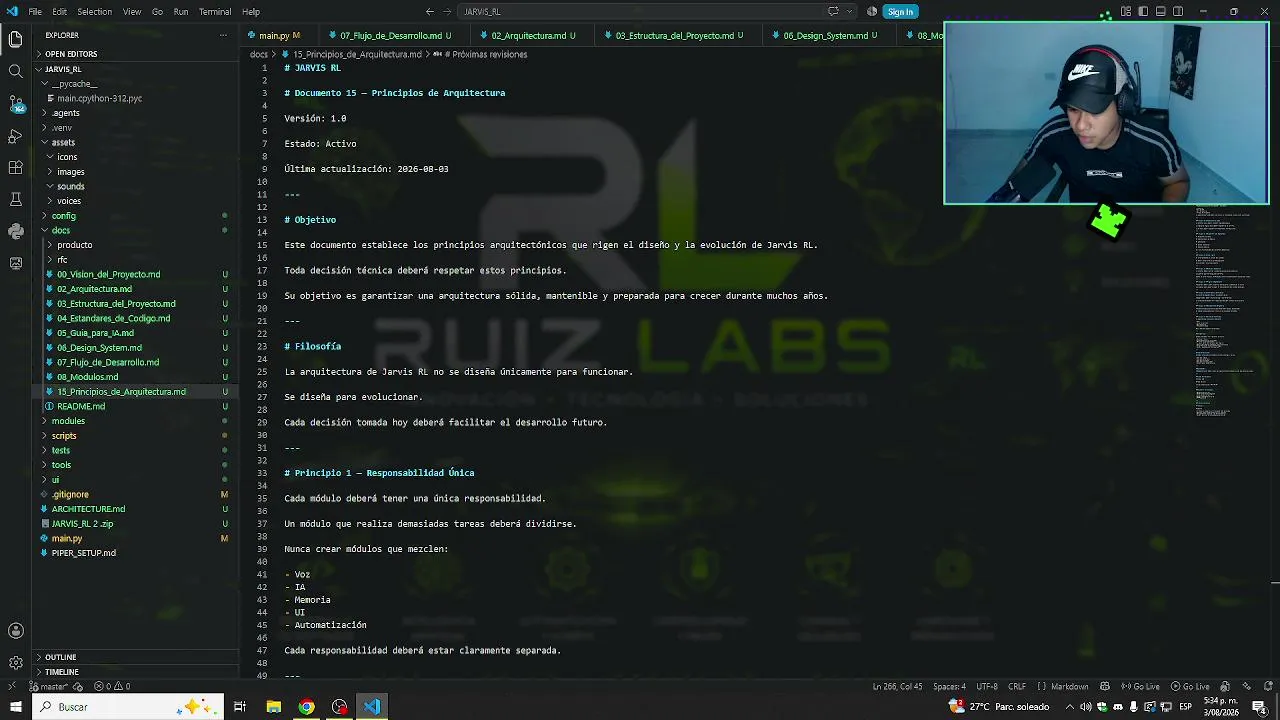Open Explorer views and more actions menu

[223, 35]
